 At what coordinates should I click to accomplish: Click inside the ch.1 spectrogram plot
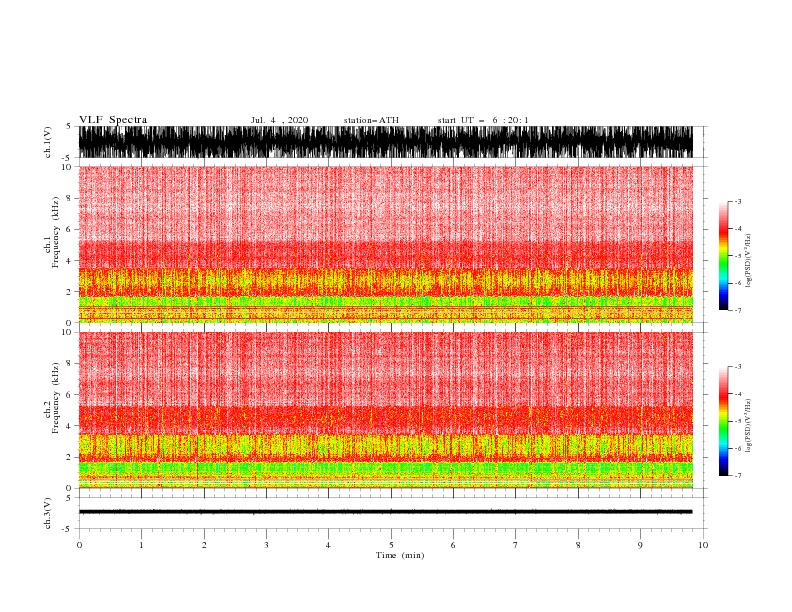click(385, 244)
